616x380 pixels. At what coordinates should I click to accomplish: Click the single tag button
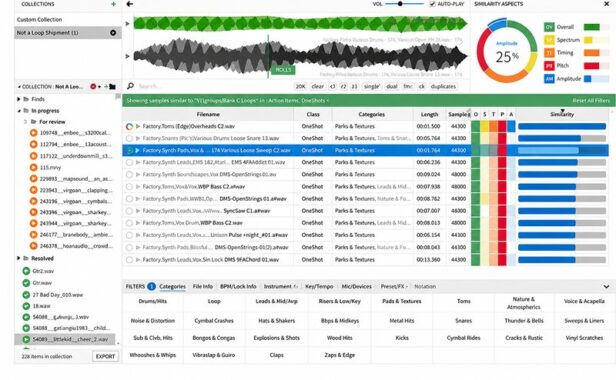[x=371, y=86]
